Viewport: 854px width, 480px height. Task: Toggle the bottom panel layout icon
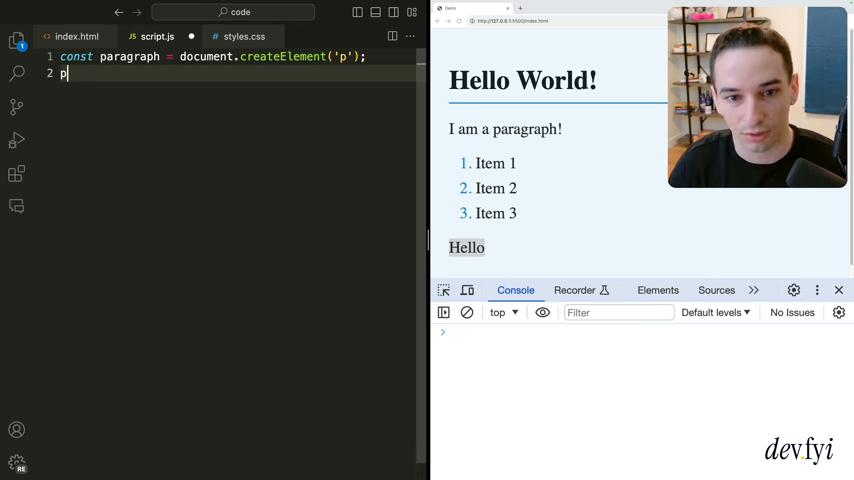pos(375,12)
